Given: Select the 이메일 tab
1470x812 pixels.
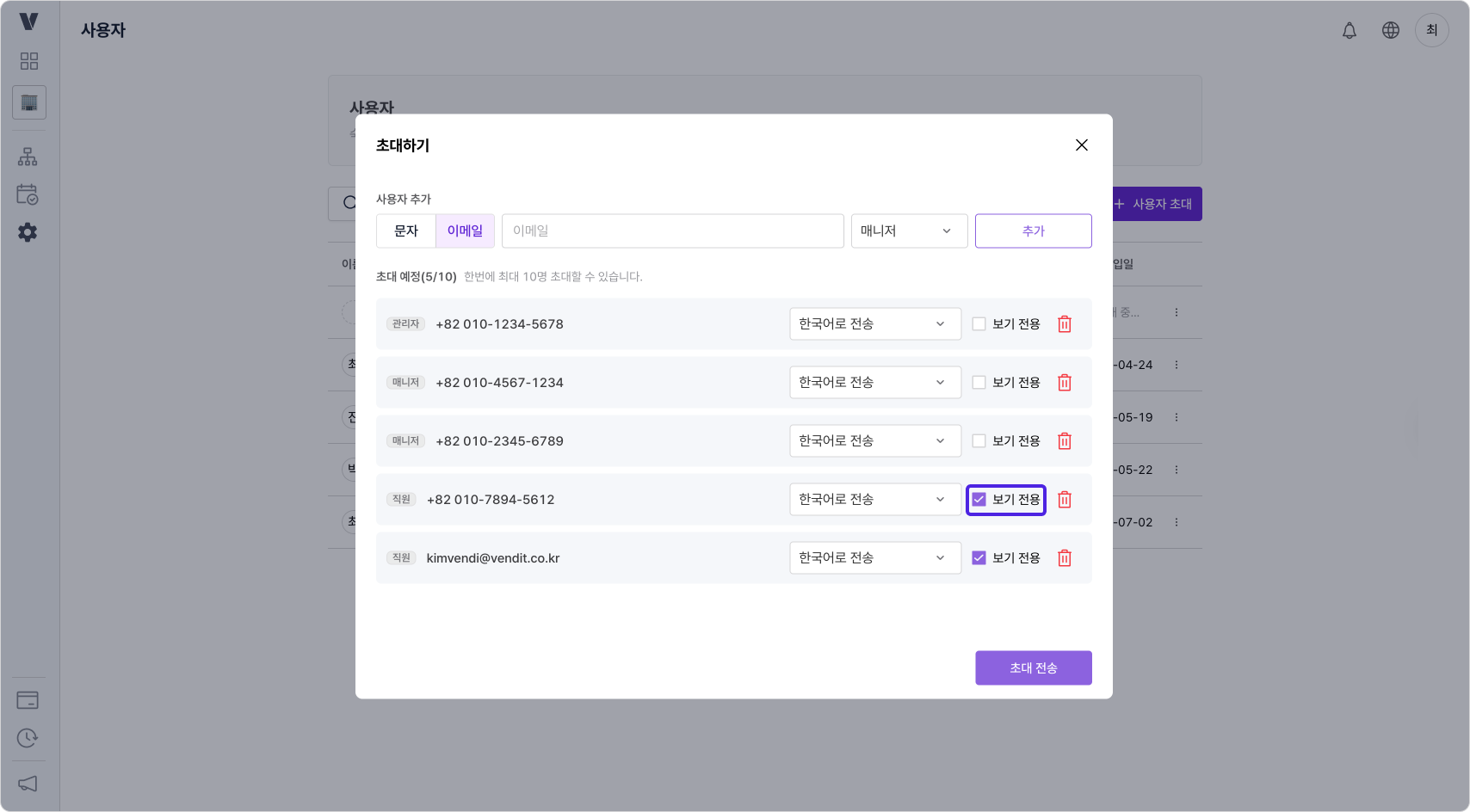Looking at the screenshot, I should 465,231.
